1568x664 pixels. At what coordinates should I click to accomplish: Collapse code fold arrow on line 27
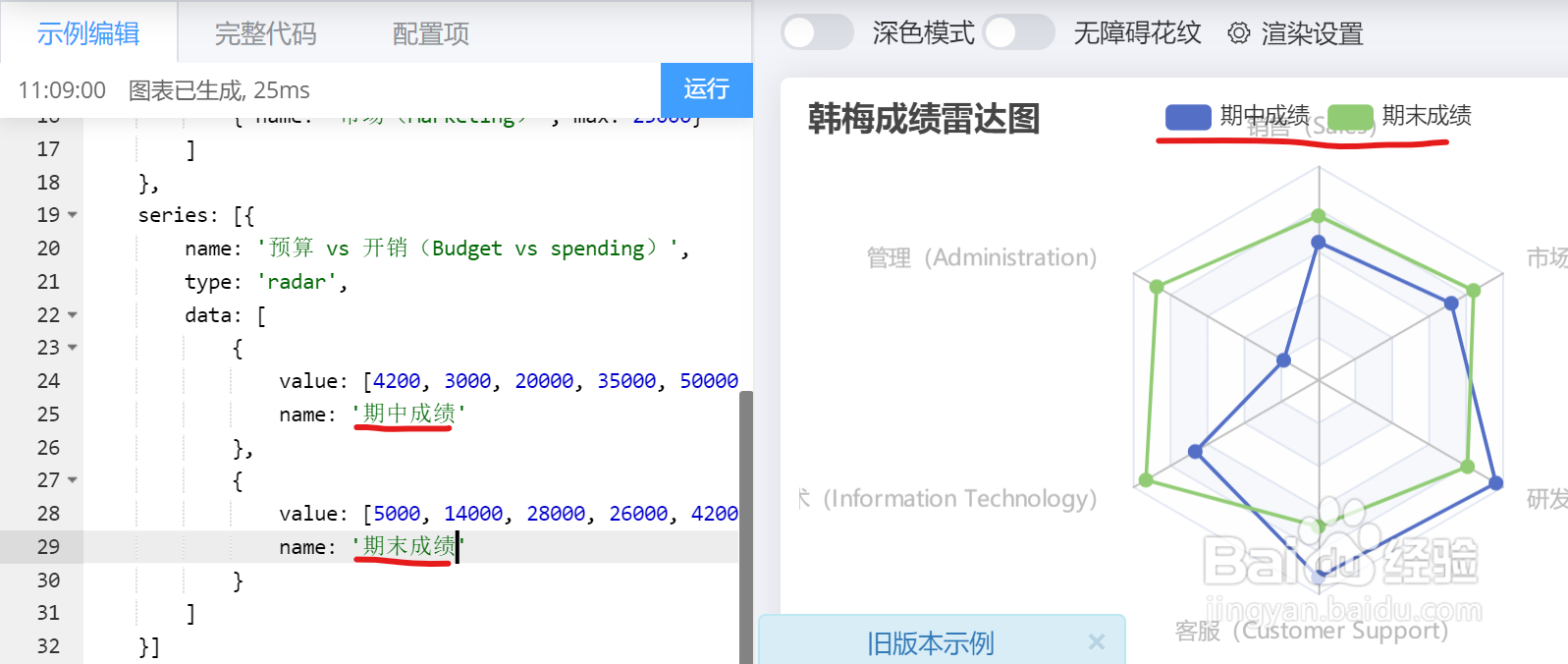[73, 480]
